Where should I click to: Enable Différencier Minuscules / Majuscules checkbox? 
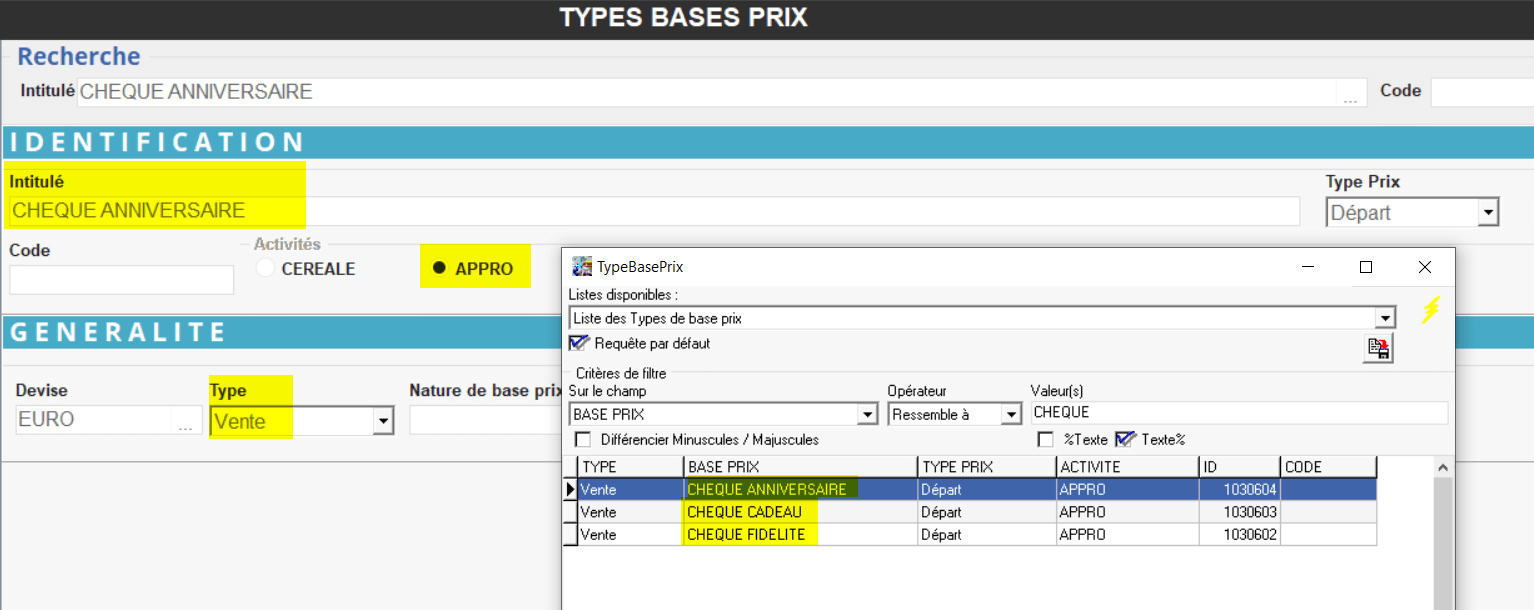(x=583, y=440)
